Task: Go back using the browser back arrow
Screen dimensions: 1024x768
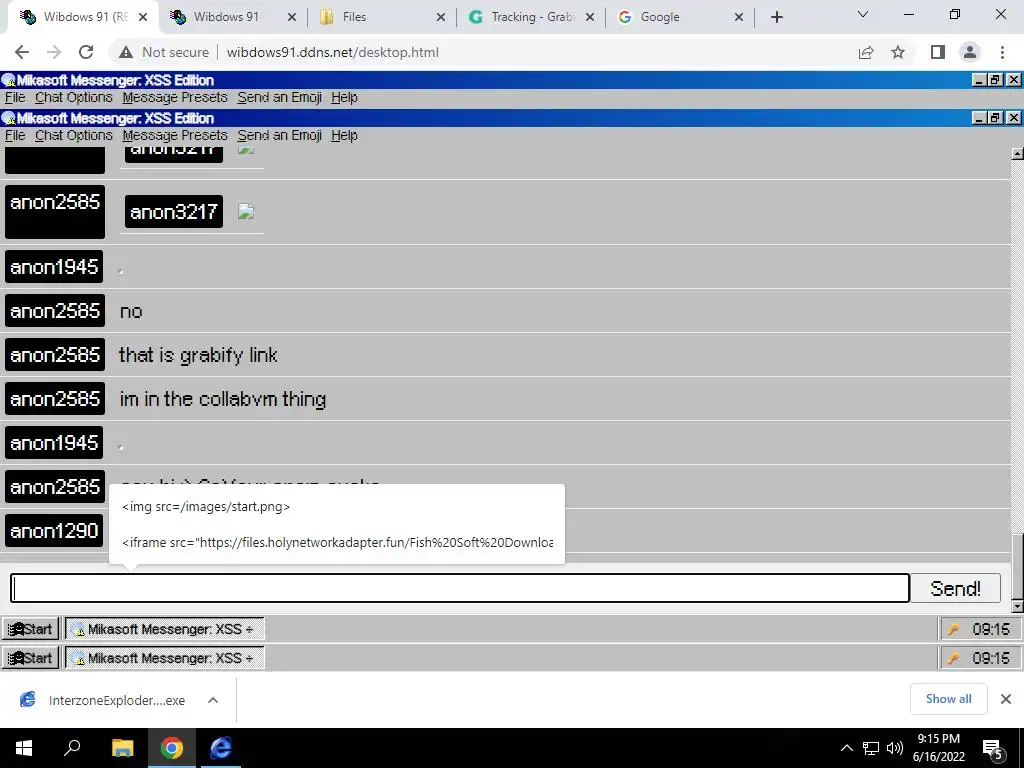Action: pos(22,52)
